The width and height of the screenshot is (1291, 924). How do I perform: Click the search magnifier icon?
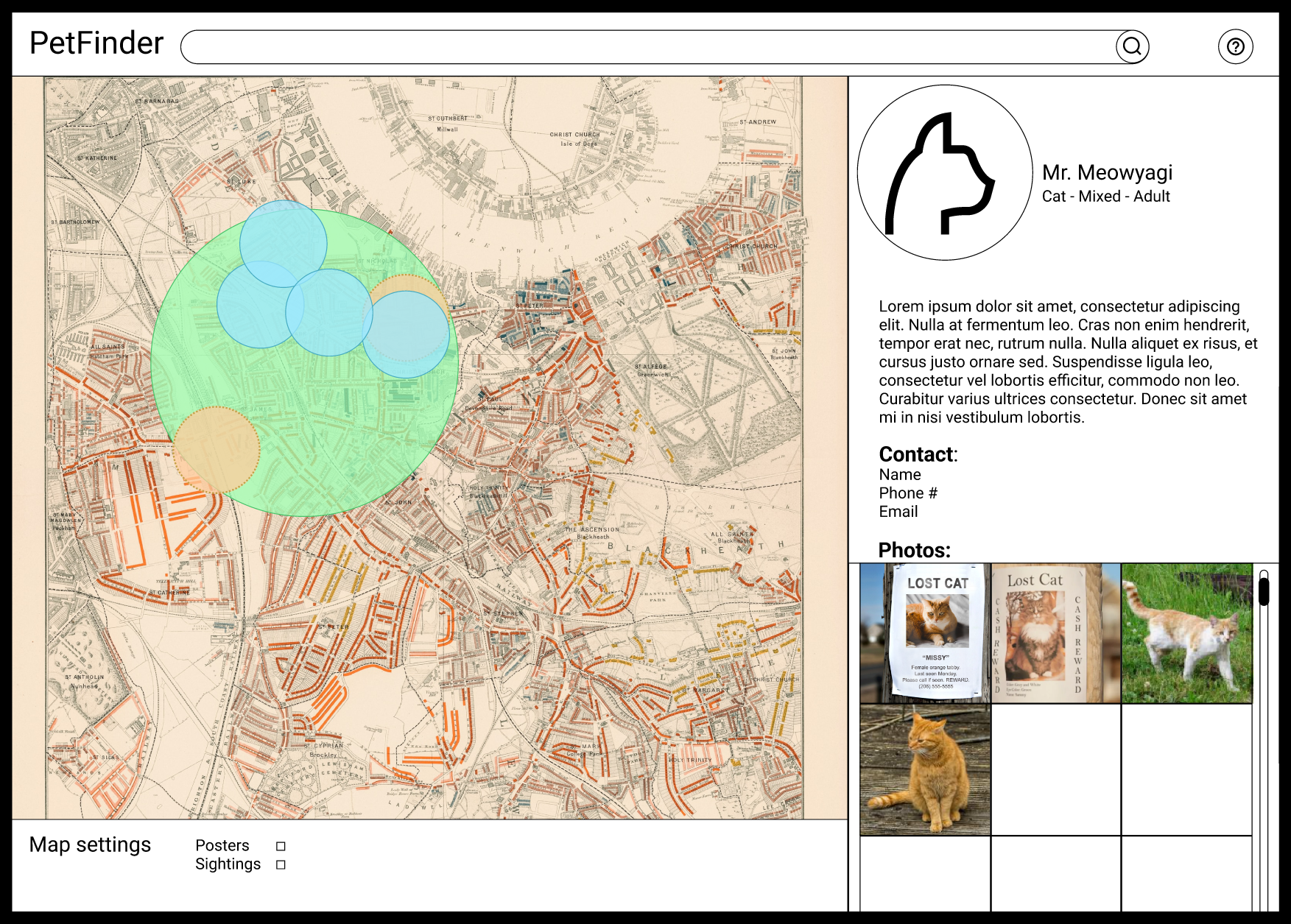1132,46
